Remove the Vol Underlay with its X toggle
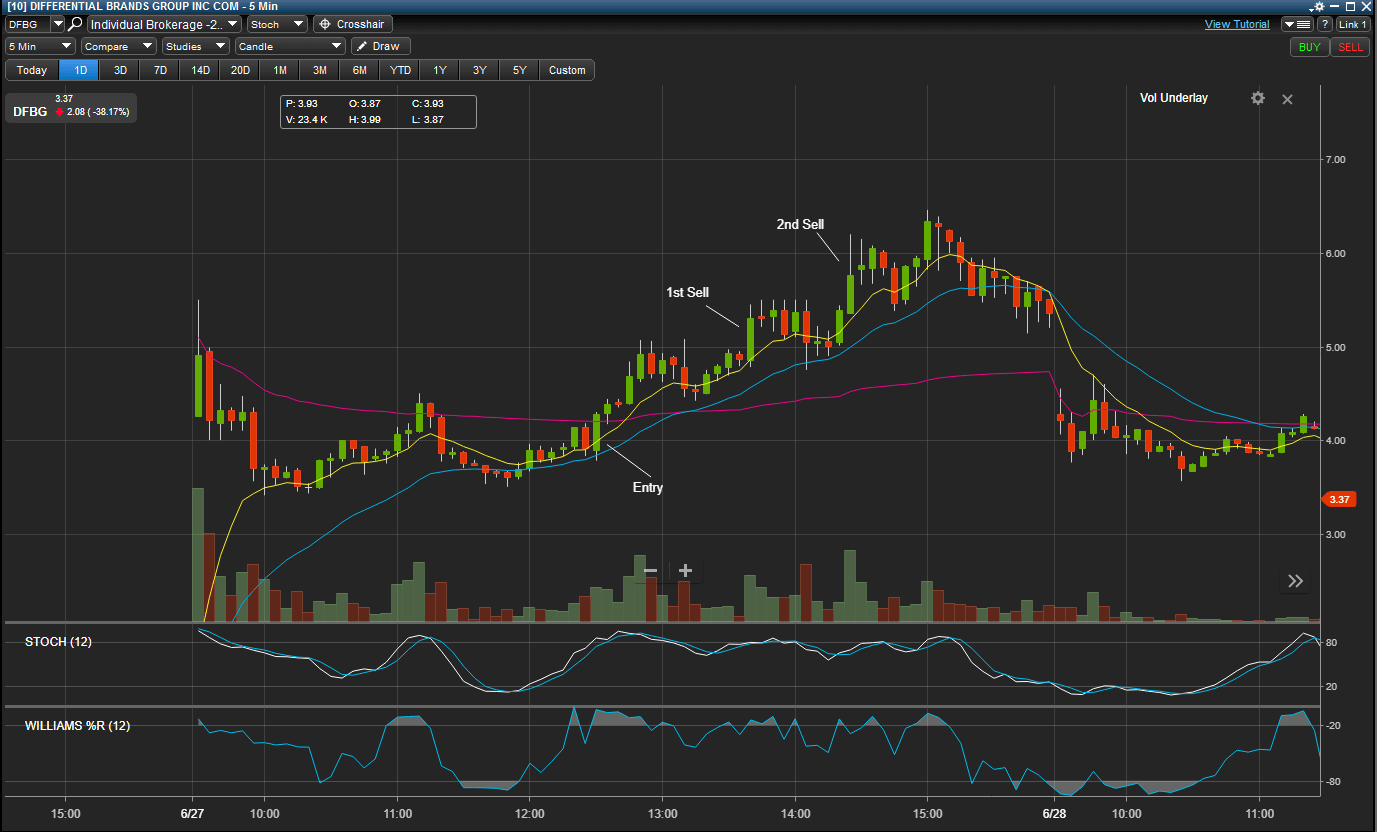Image resolution: width=1377 pixels, height=832 pixels. [x=1287, y=99]
